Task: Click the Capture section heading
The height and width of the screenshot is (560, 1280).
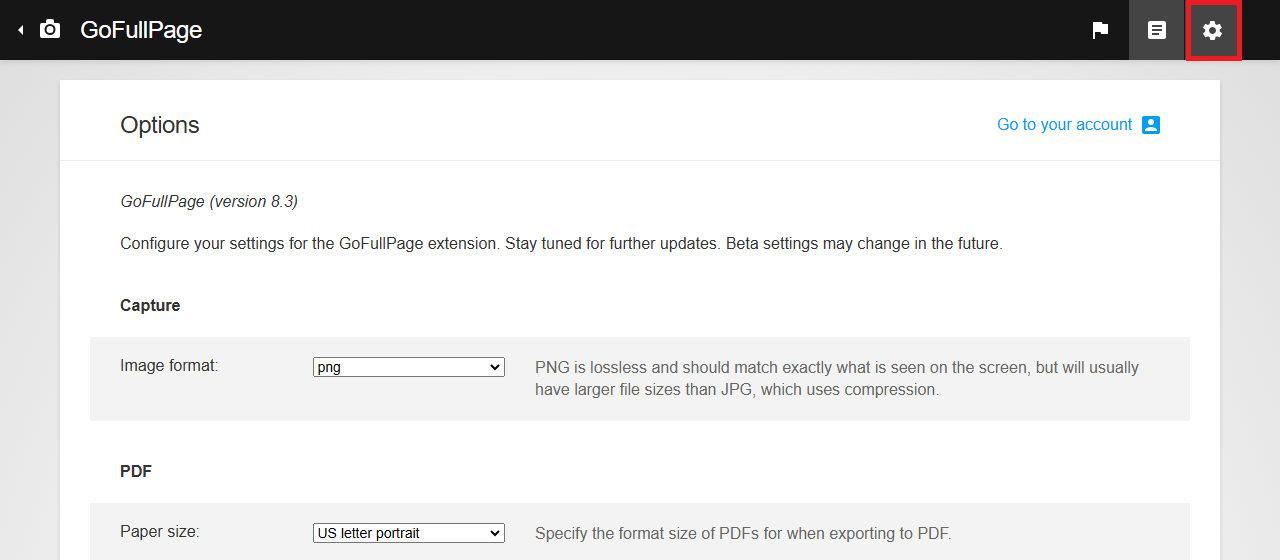Action: pyautogui.click(x=150, y=305)
